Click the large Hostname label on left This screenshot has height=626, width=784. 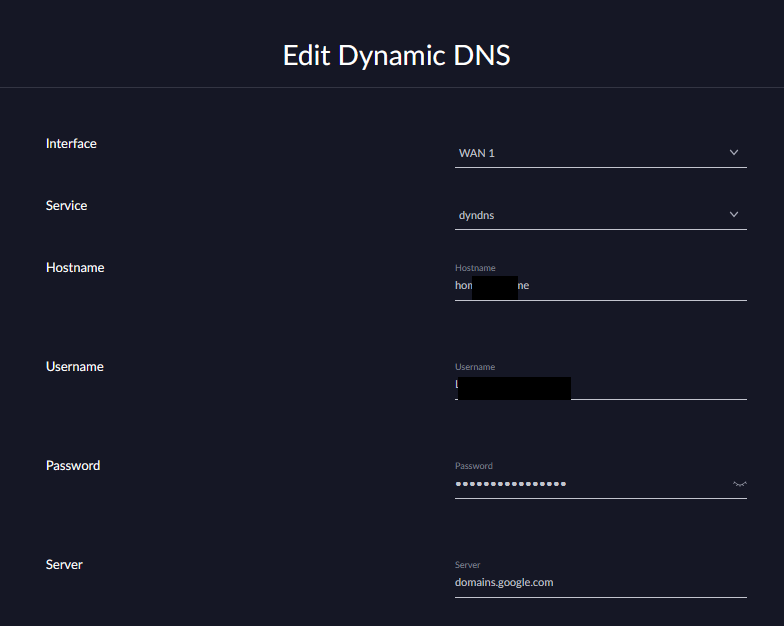coord(75,268)
